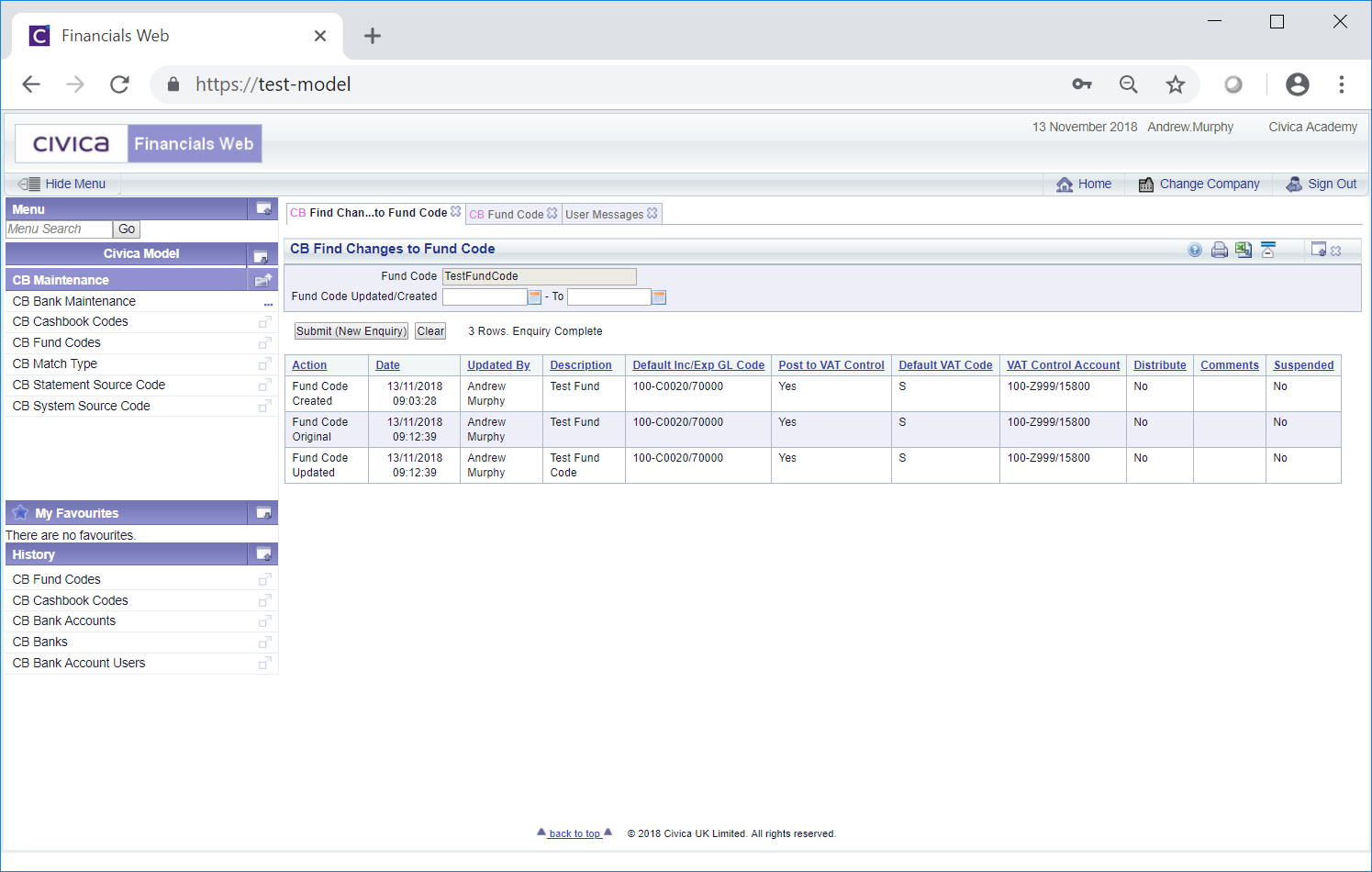1372x872 pixels.
Task: Close the panel using the header X icon
Action: coord(1336,251)
